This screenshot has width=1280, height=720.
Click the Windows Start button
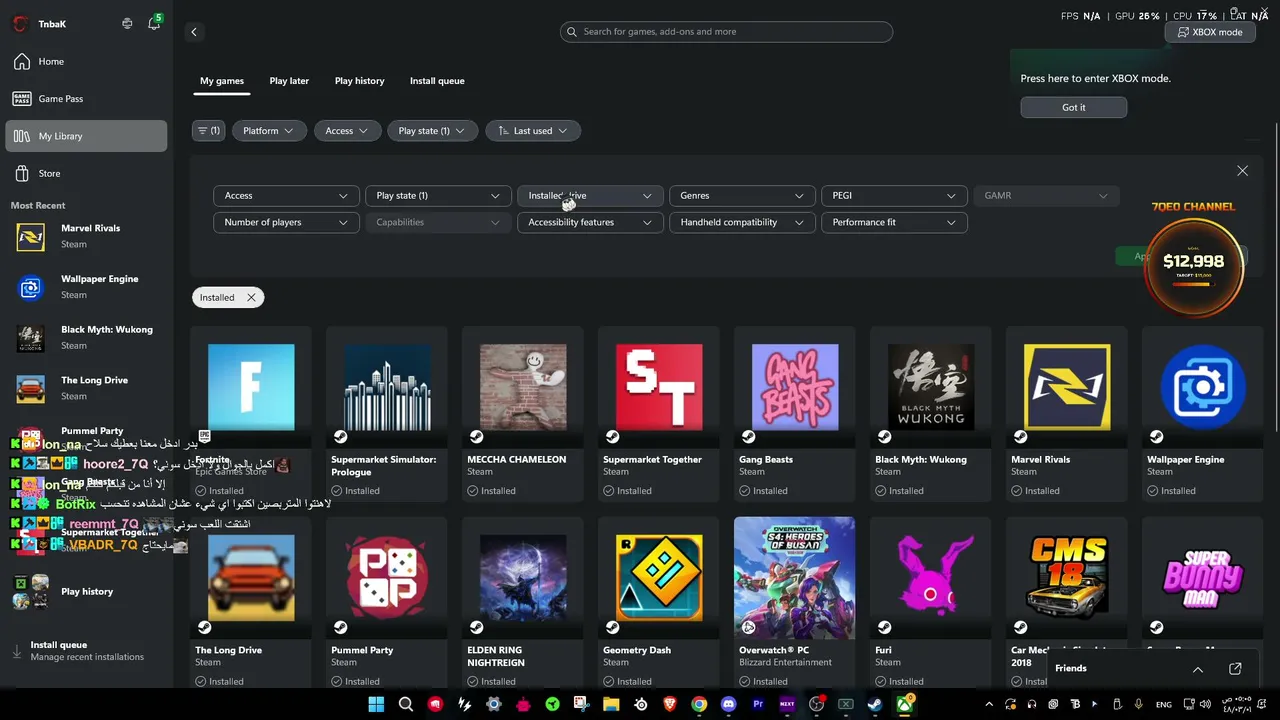pyautogui.click(x=376, y=704)
